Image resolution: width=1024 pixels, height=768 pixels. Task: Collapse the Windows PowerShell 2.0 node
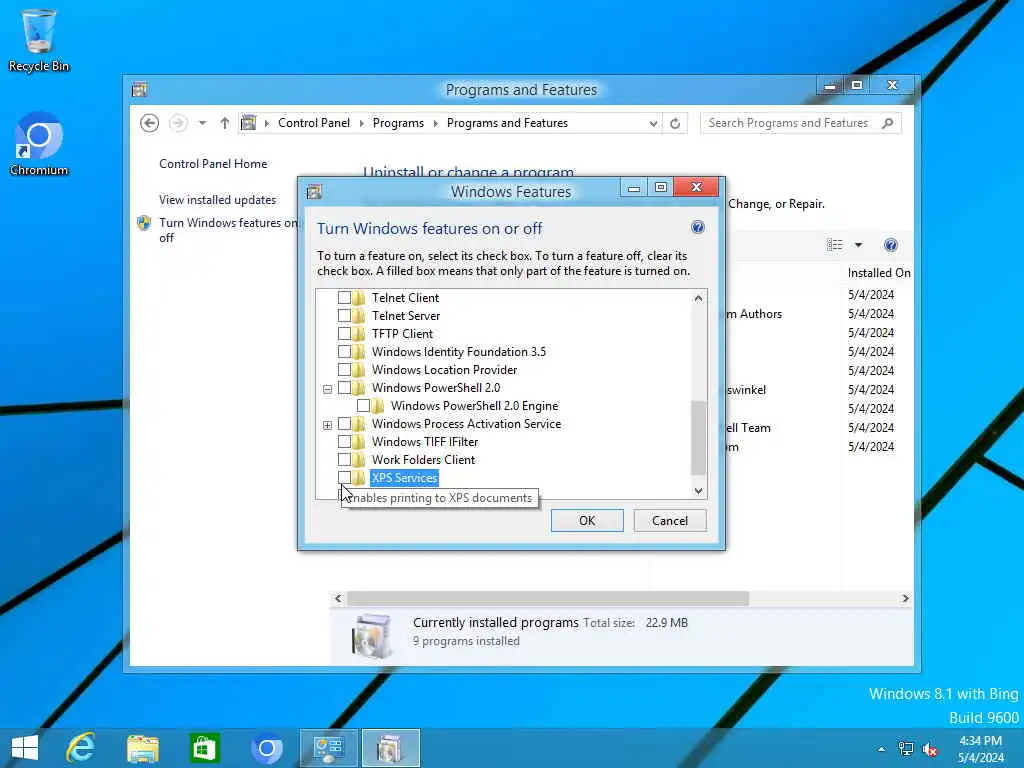pyautogui.click(x=327, y=389)
